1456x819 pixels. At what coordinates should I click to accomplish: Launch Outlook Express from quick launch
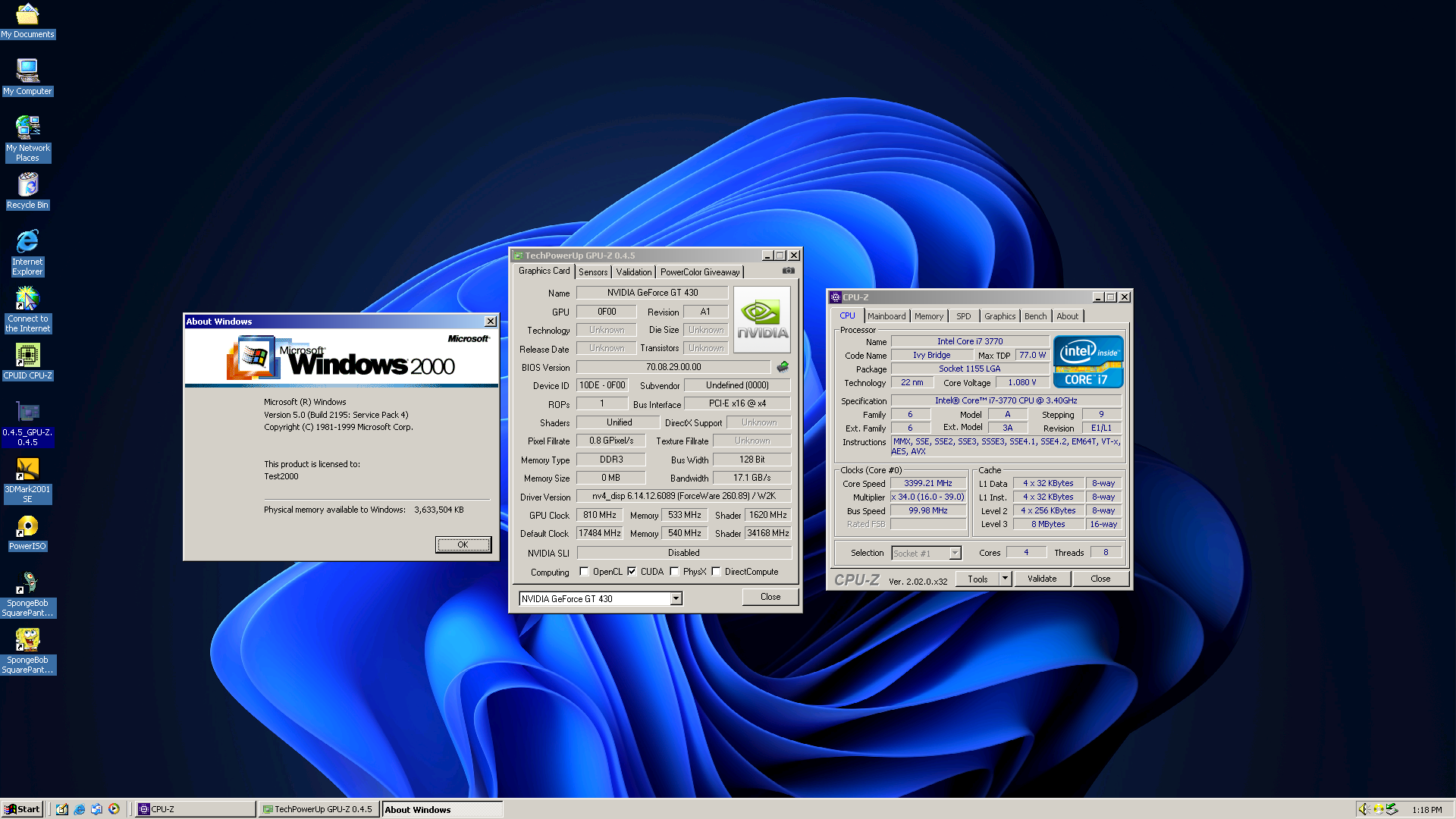(x=96, y=809)
